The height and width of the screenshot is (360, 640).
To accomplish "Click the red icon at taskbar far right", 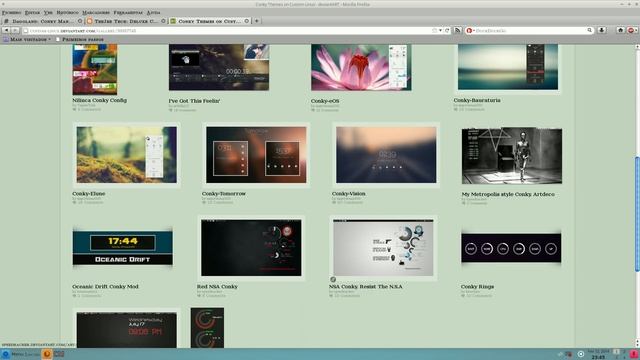I will (x=634, y=354).
